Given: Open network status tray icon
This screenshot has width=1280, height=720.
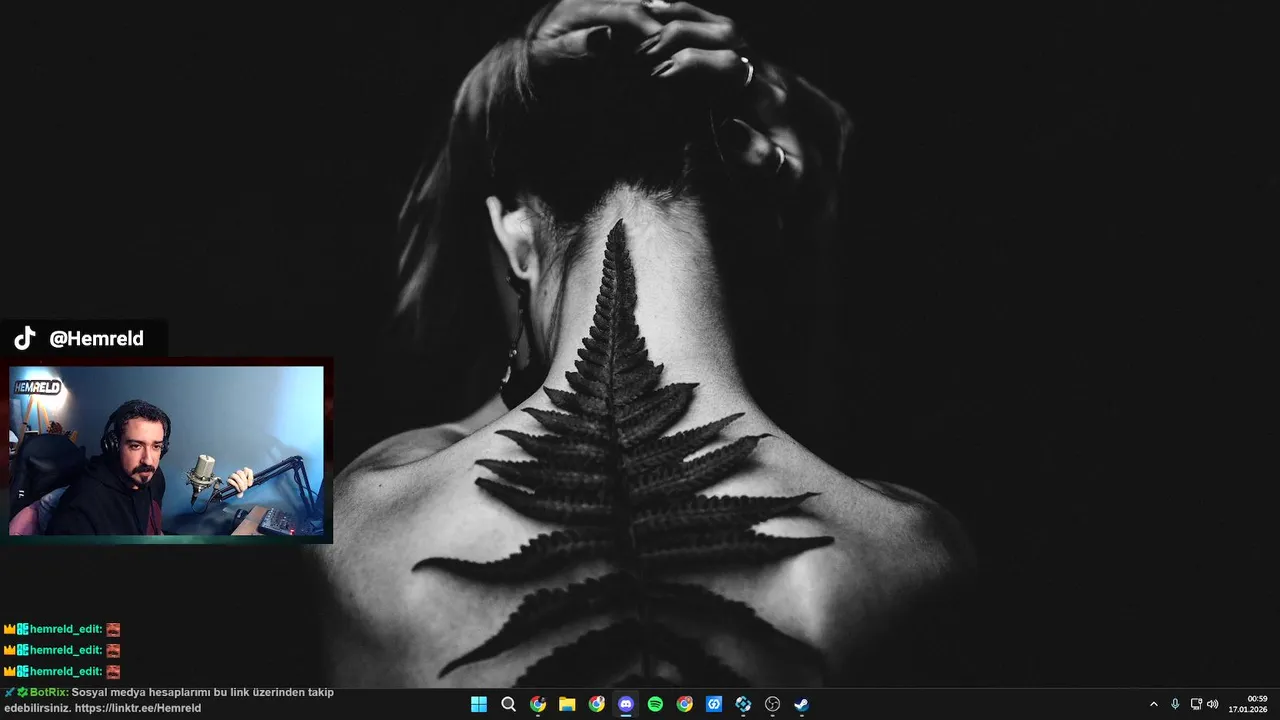Looking at the screenshot, I should click(1196, 704).
